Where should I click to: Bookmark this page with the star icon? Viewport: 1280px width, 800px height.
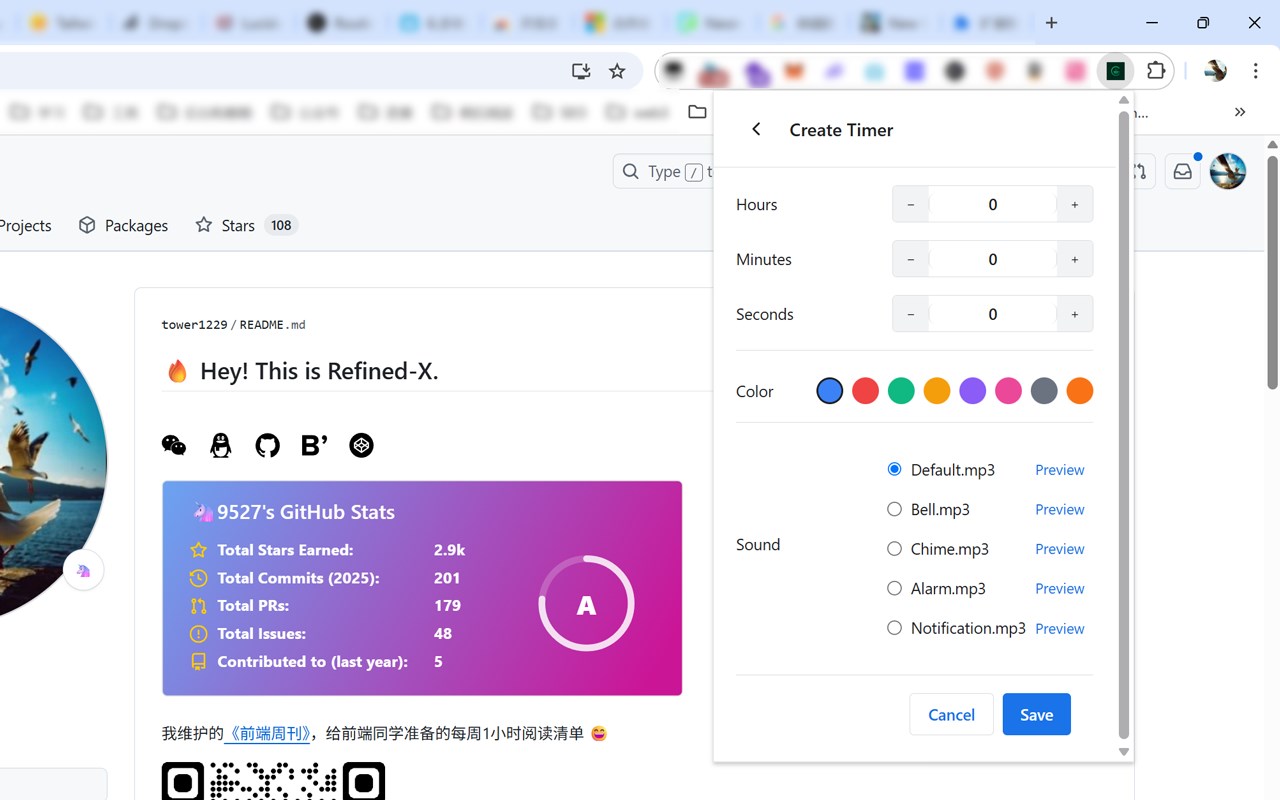pos(617,71)
